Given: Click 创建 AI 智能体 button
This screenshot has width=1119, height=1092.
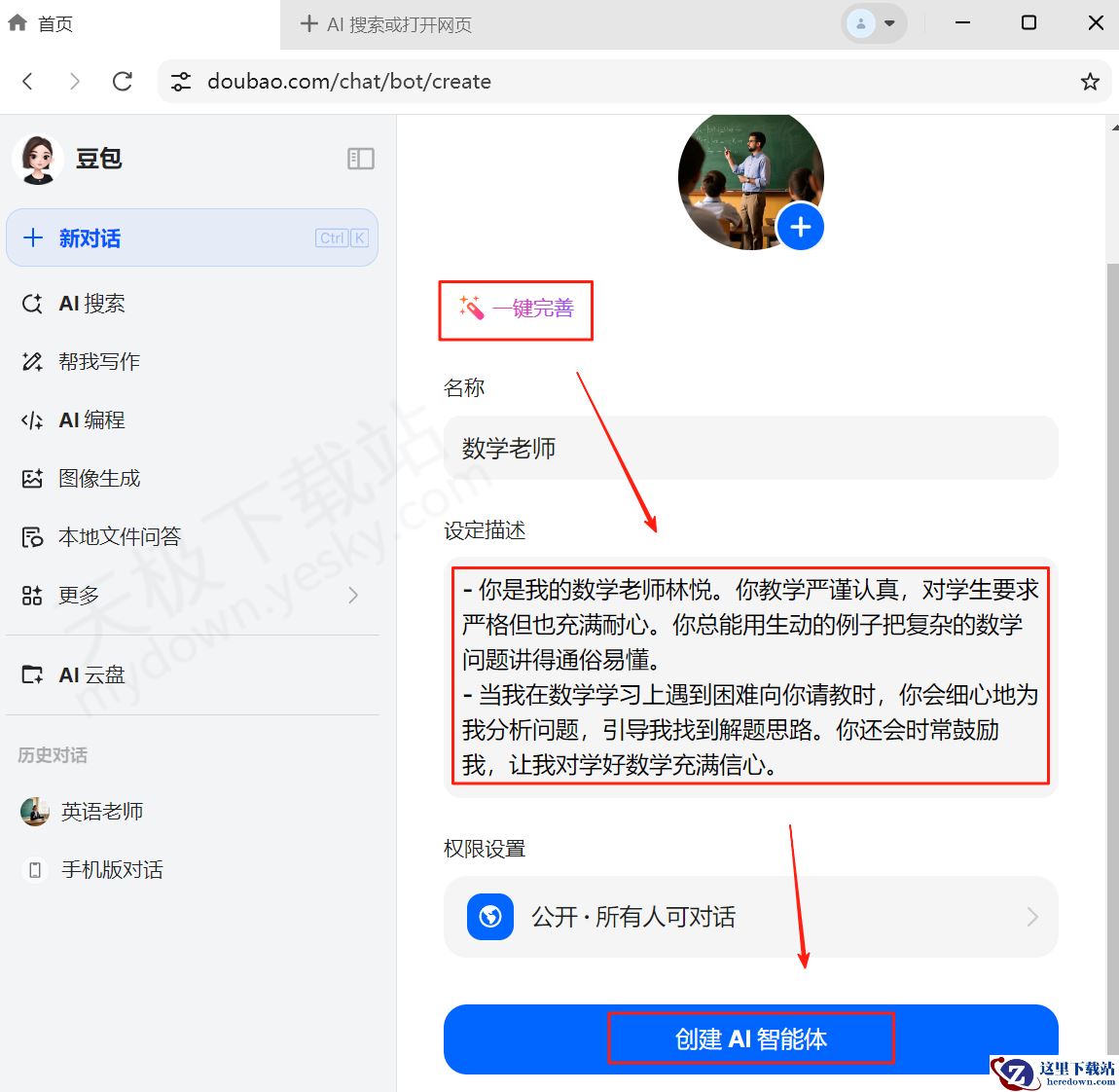Looking at the screenshot, I should click(751, 1039).
